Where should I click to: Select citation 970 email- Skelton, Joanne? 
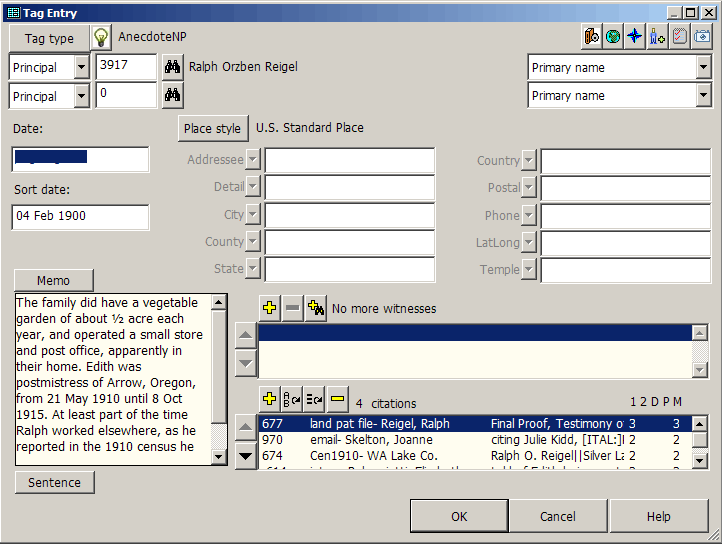click(x=475, y=439)
